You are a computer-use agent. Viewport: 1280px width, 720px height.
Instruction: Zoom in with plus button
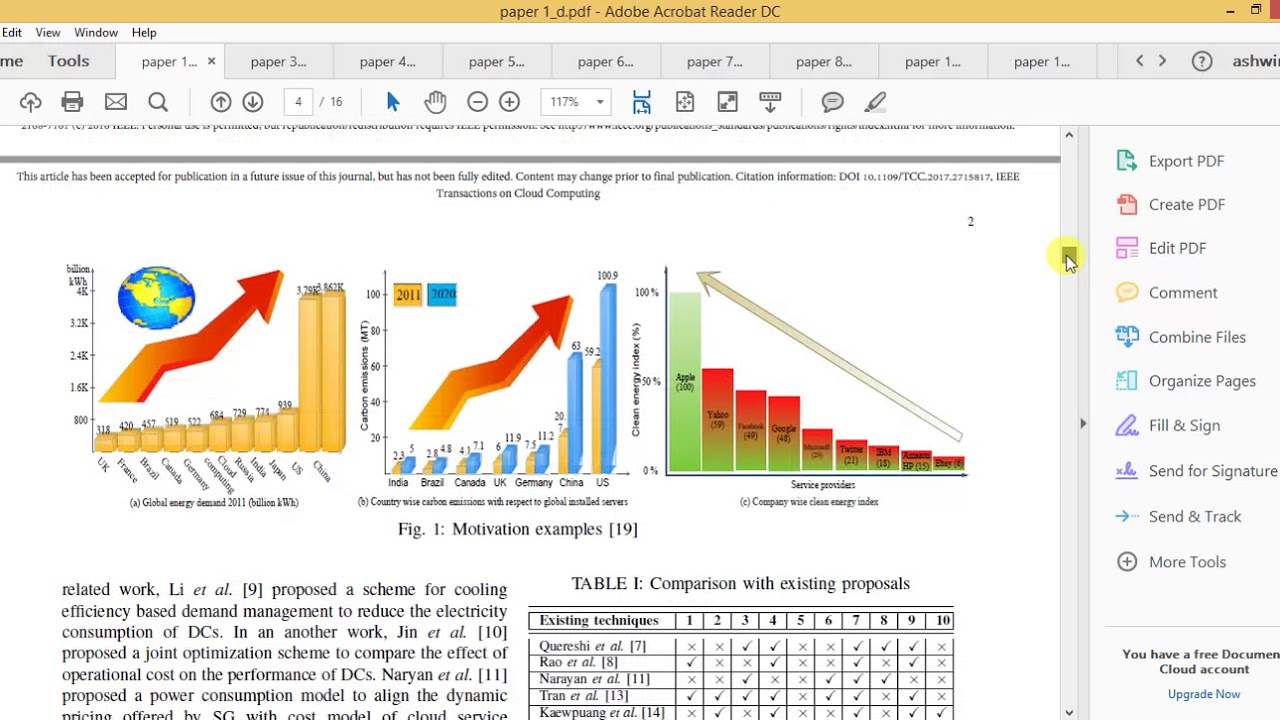tap(510, 102)
